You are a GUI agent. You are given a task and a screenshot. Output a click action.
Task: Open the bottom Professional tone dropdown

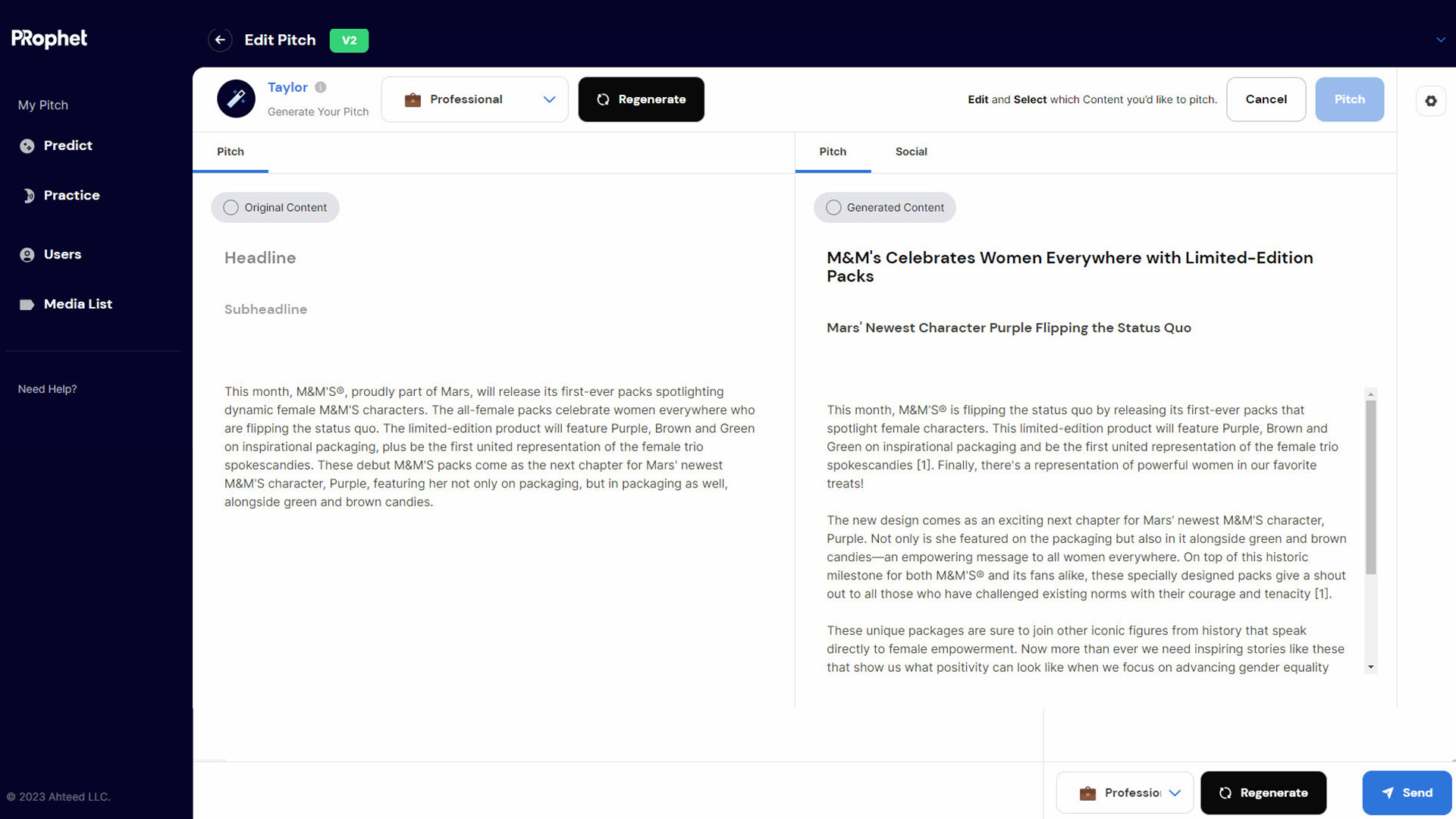[x=1125, y=792]
